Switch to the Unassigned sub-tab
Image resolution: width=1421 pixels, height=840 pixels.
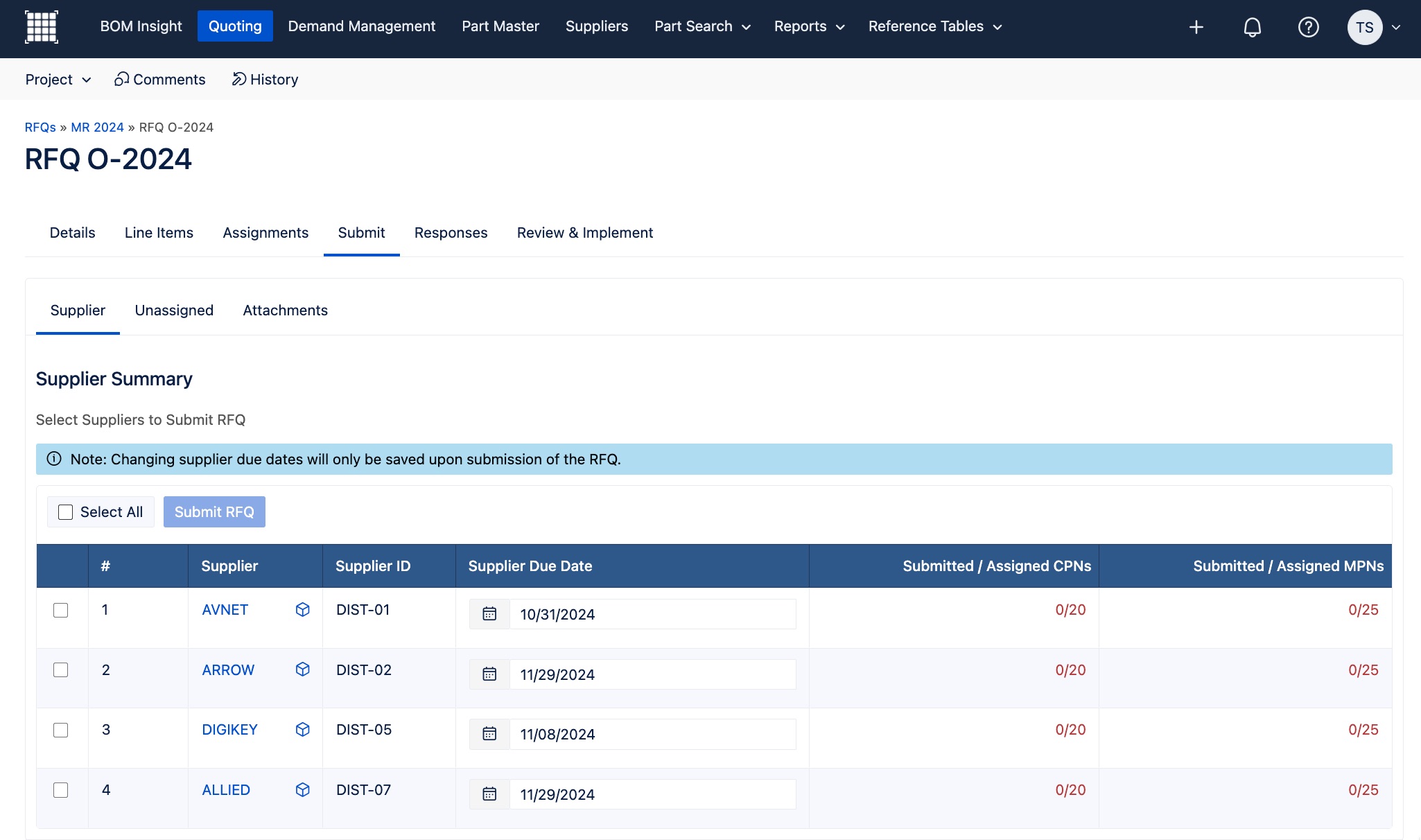174,310
